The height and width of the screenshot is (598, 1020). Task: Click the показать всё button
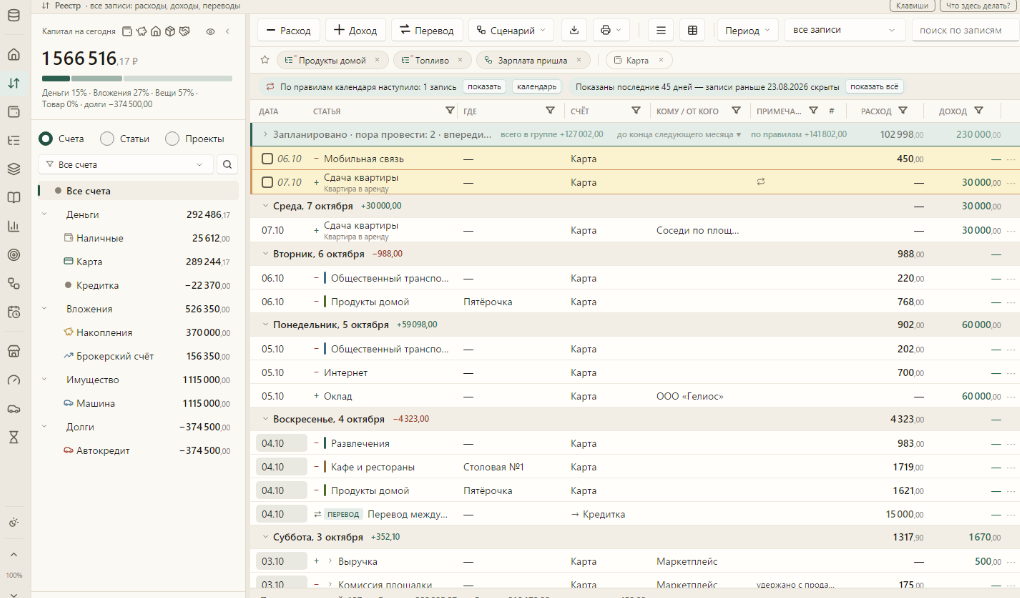tap(874, 87)
